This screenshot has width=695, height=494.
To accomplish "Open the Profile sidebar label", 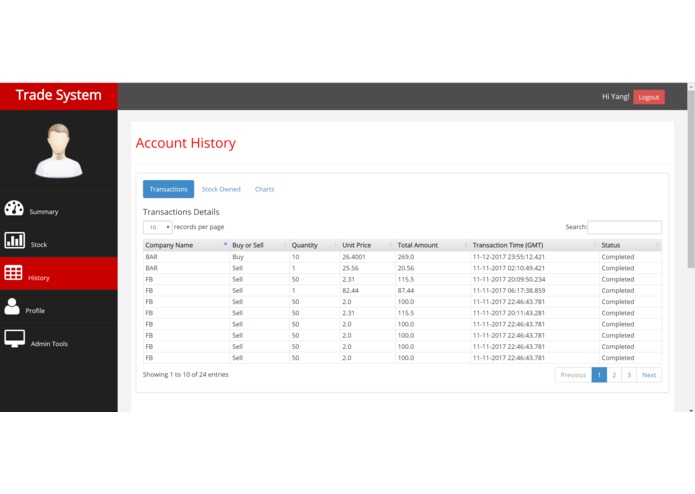I will 35,311.
